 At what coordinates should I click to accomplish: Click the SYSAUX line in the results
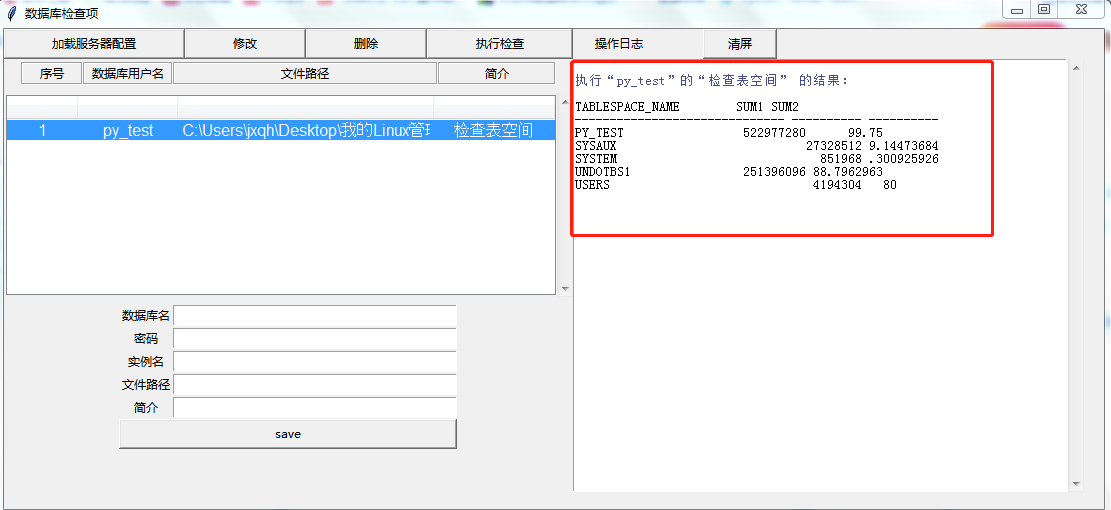pyautogui.click(x=757, y=145)
